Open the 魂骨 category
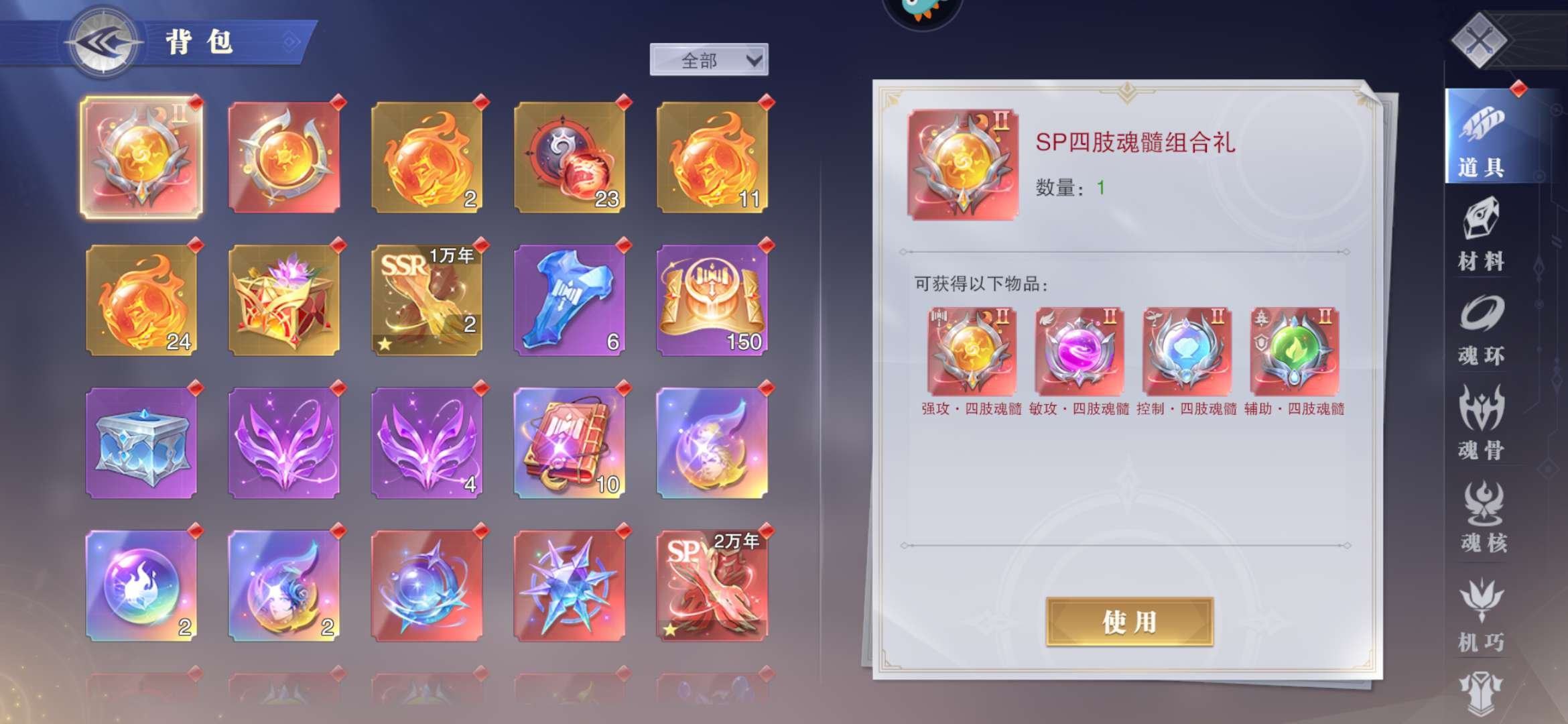1568x724 pixels. point(1482,424)
